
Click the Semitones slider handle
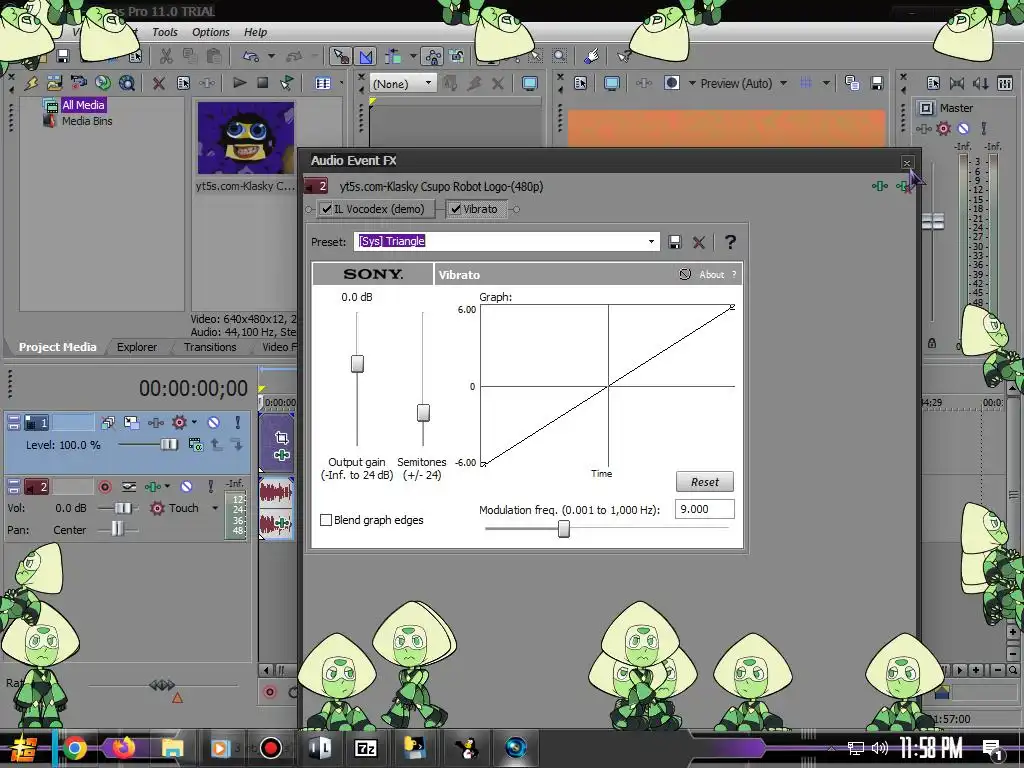click(x=423, y=413)
